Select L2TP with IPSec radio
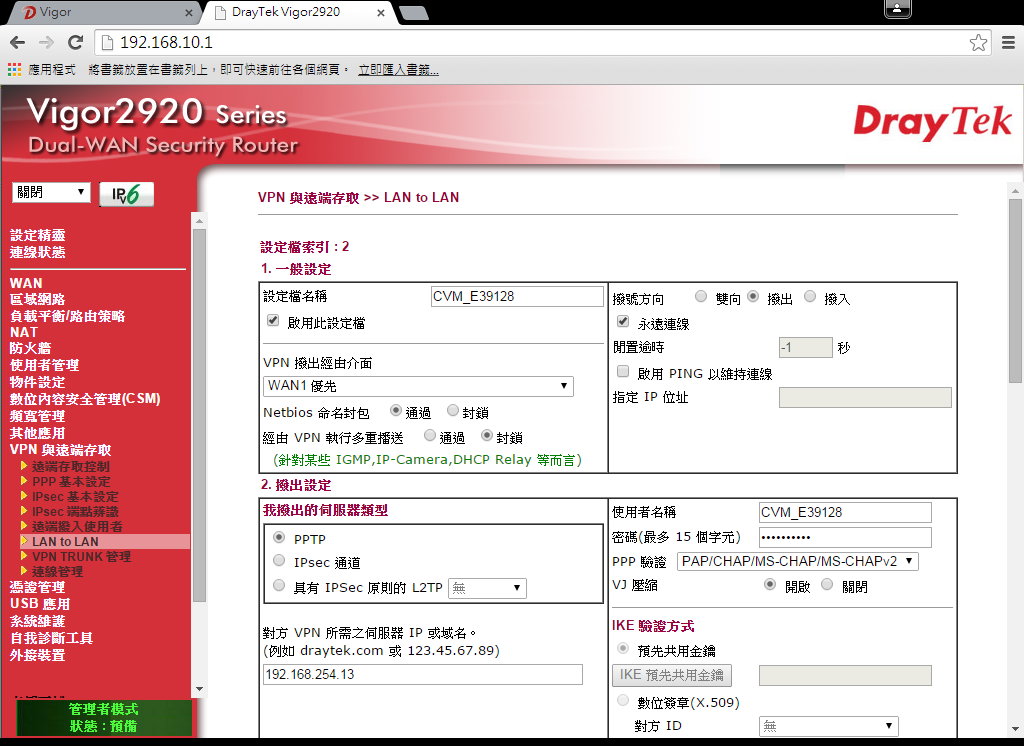 [x=280, y=586]
